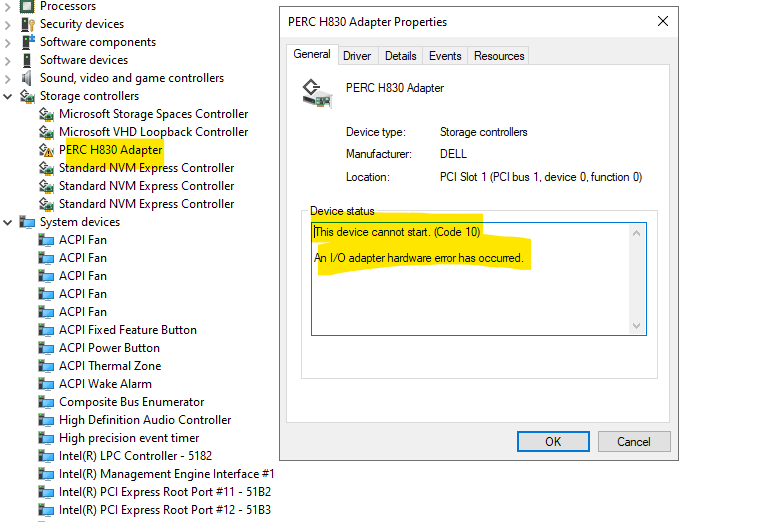Click the Cancel button
762x522 pixels.
point(633,441)
